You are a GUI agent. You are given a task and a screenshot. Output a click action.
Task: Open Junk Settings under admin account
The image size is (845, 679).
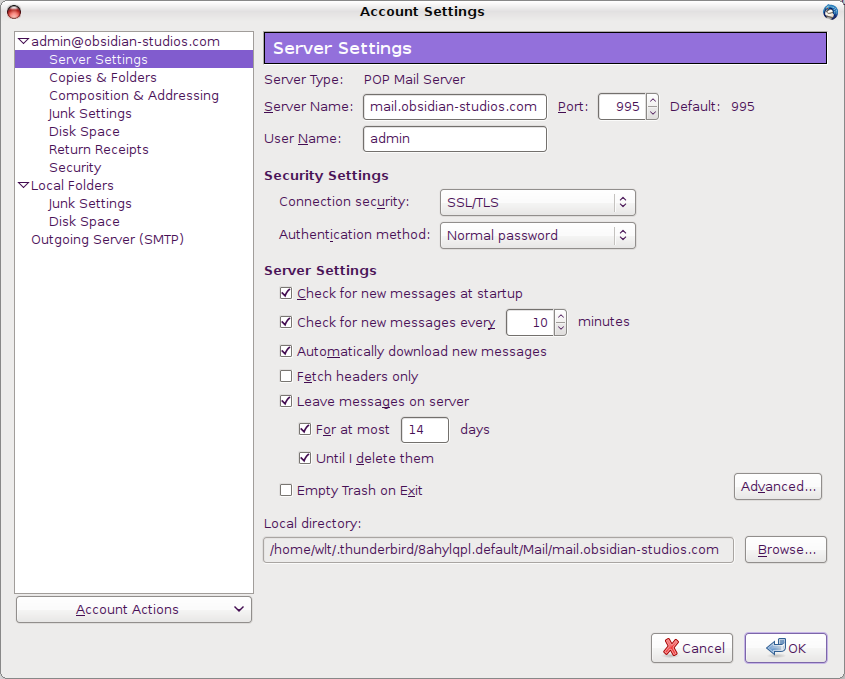coord(90,113)
